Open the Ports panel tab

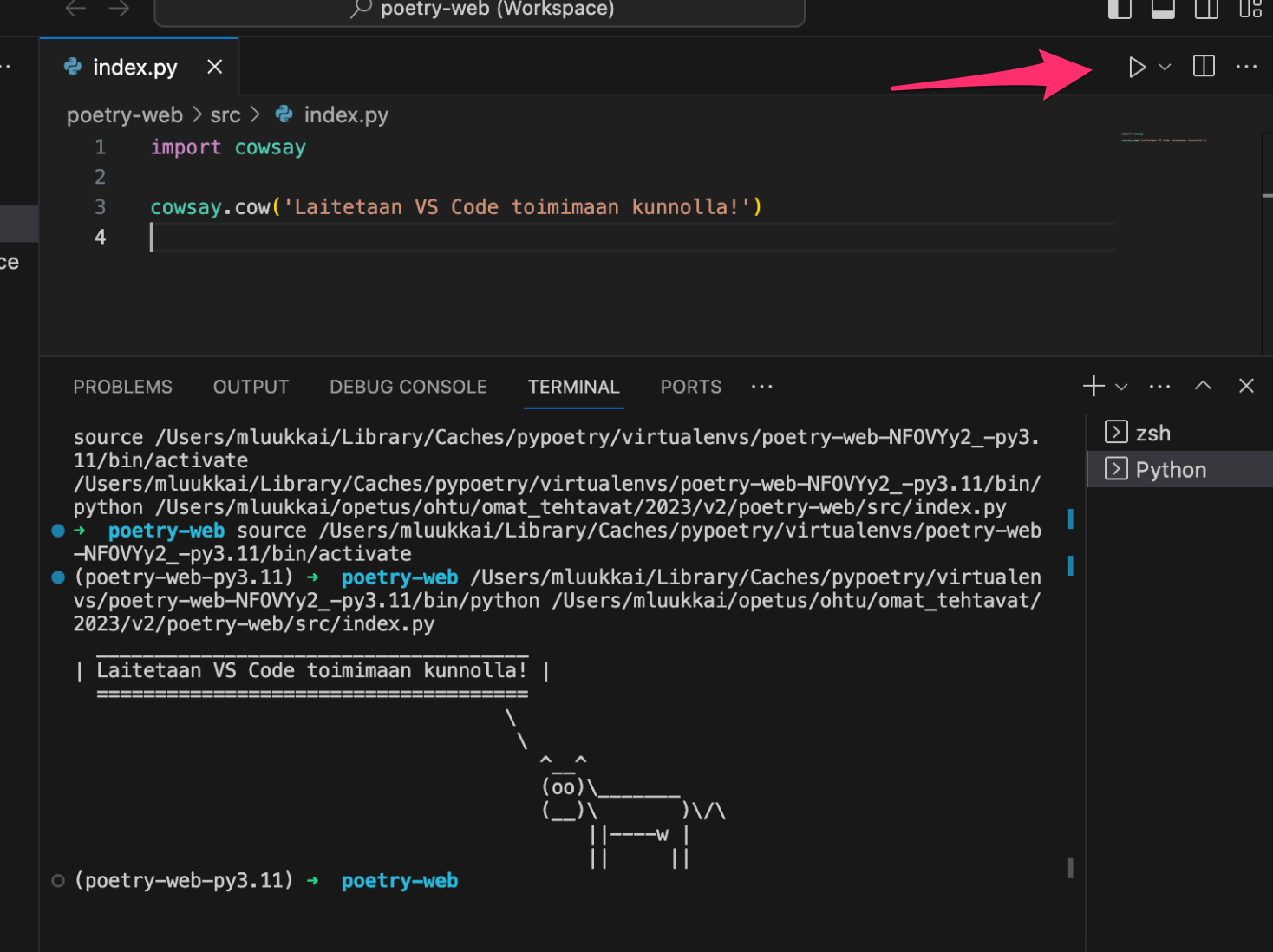coord(690,387)
